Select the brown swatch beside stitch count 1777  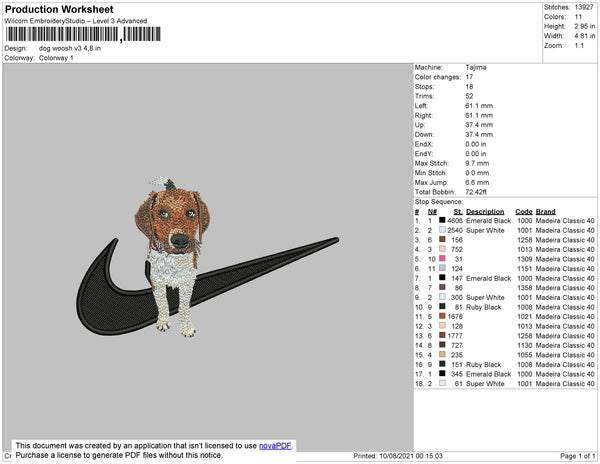coord(442,335)
